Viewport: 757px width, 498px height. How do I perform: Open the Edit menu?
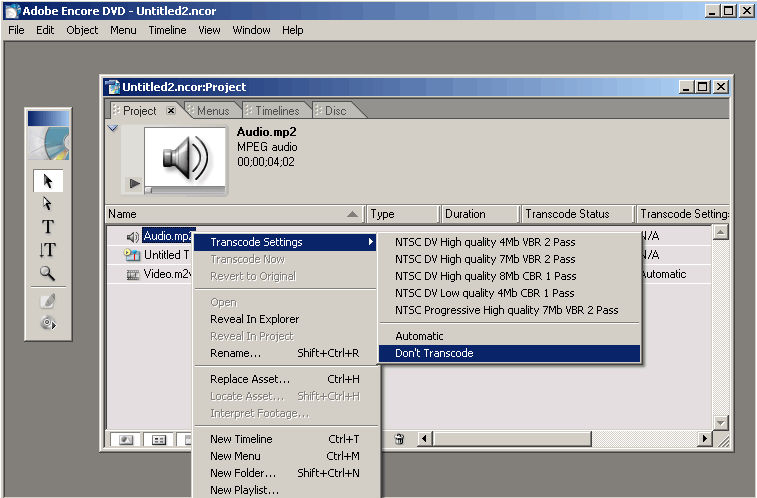(45, 30)
